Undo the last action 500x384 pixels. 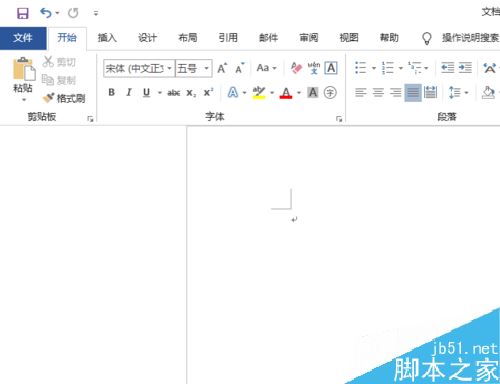coord(46,13)
